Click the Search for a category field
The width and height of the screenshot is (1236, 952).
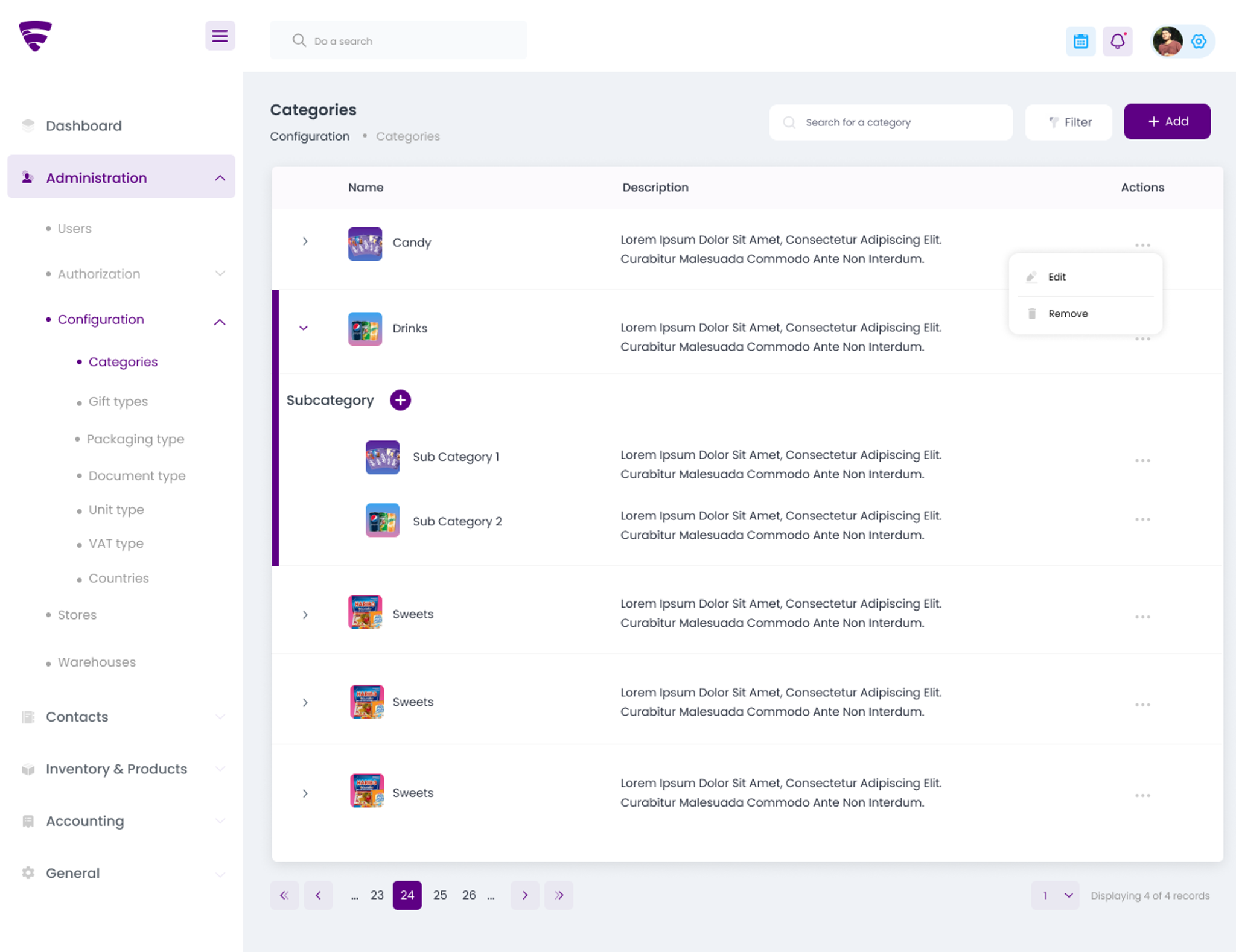point(891,122)
